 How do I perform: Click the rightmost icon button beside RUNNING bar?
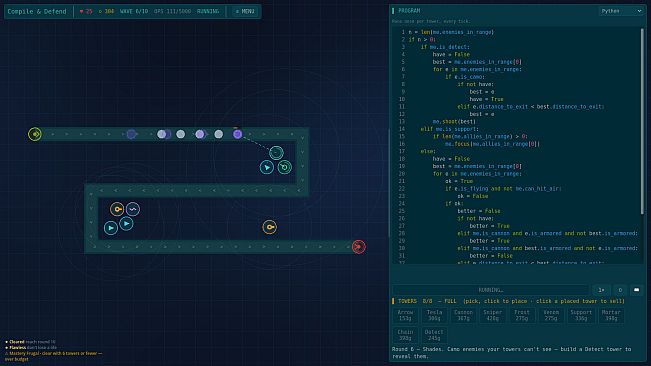click(x=636, y=290)
